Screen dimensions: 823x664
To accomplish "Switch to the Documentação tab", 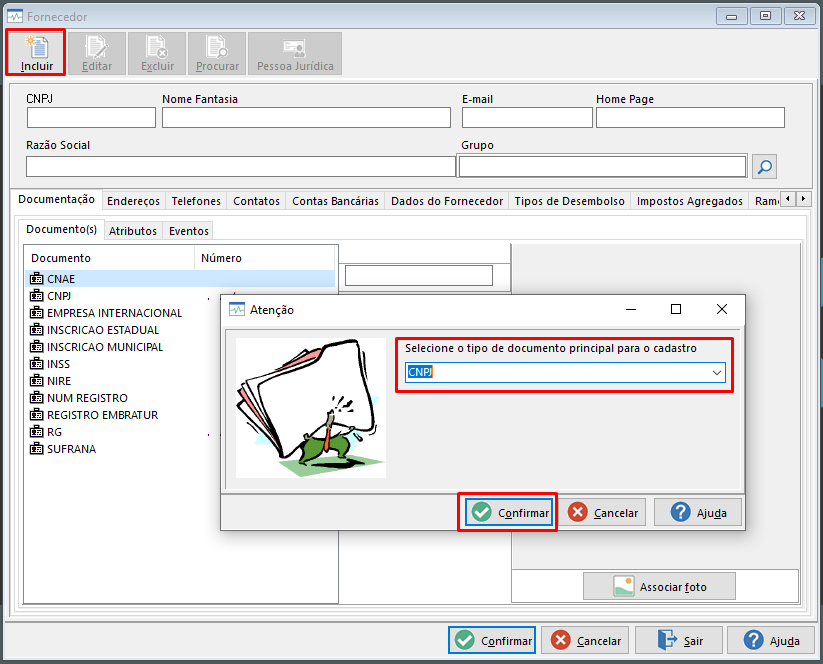I will pos(56,199).
